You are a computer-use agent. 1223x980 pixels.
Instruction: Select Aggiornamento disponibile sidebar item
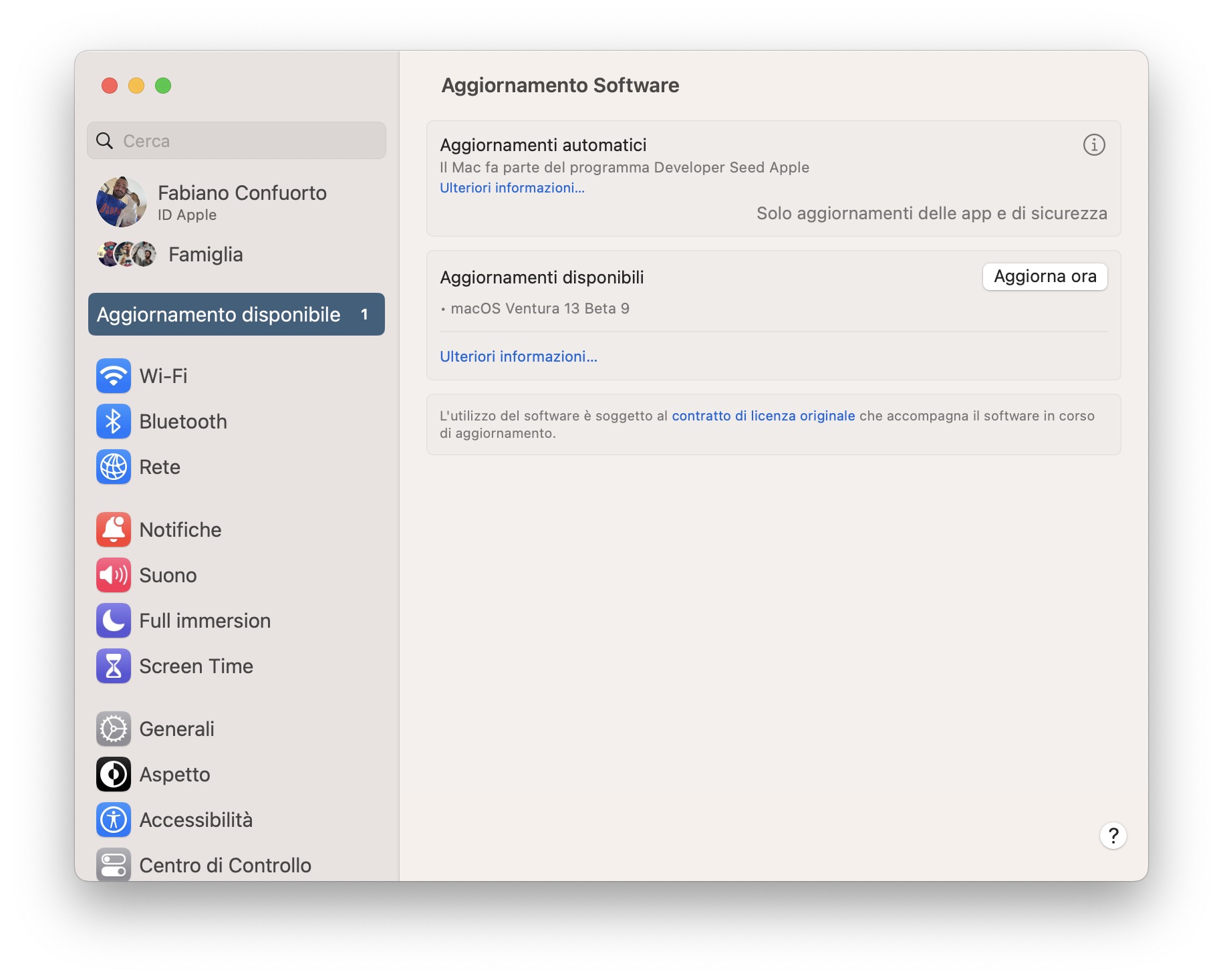(237, 314)
